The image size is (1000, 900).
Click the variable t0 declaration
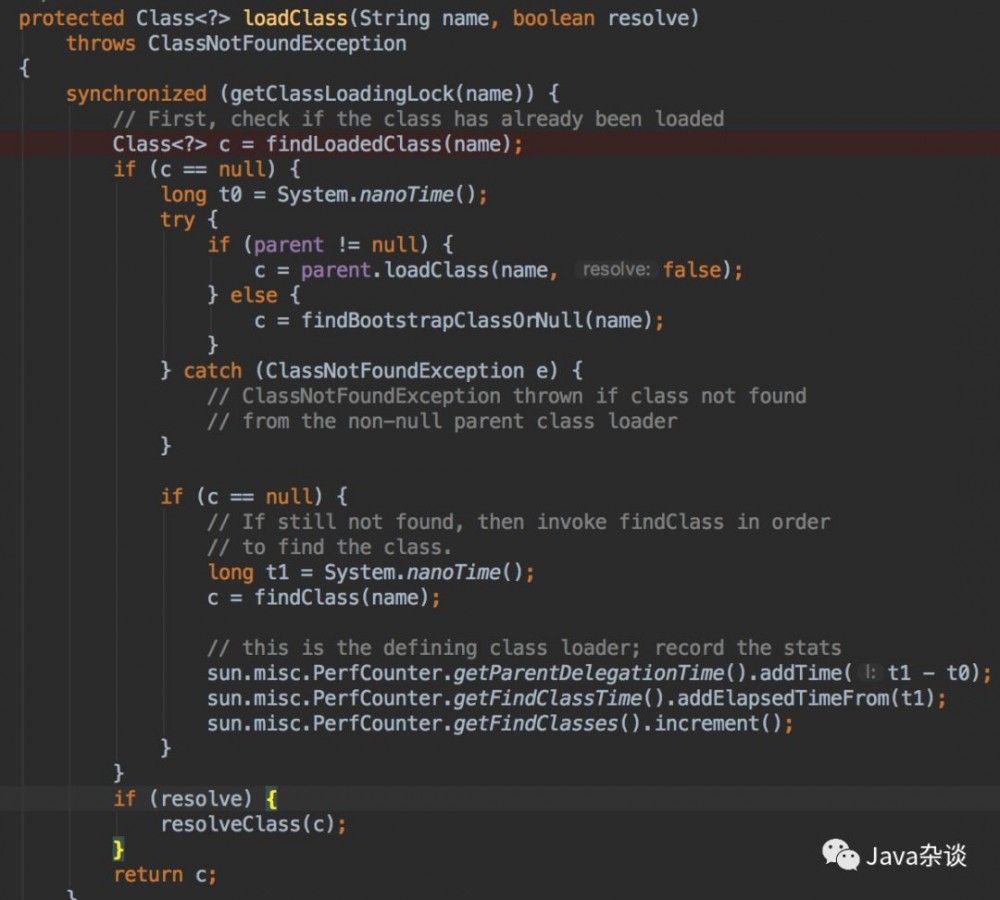click(230, 194)
